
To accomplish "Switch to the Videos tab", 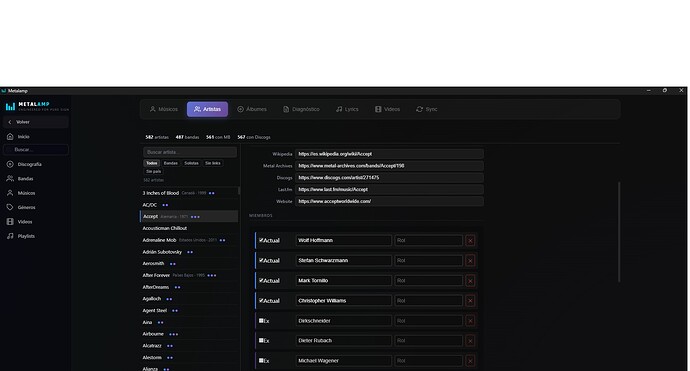I will (388, 109).
